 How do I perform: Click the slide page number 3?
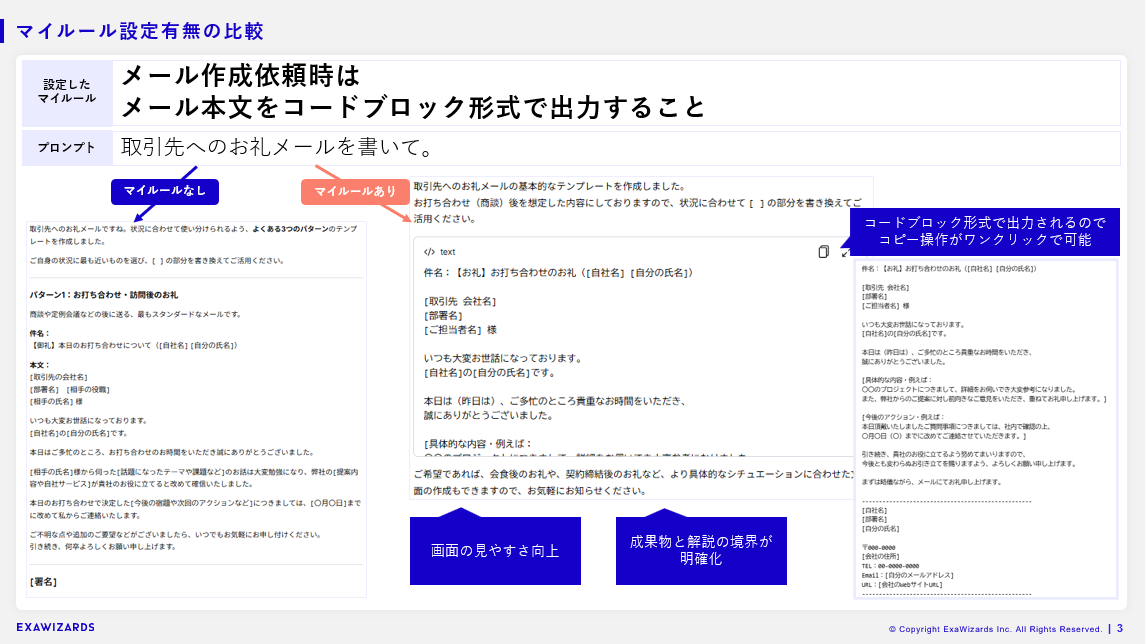coord(1119,629)
